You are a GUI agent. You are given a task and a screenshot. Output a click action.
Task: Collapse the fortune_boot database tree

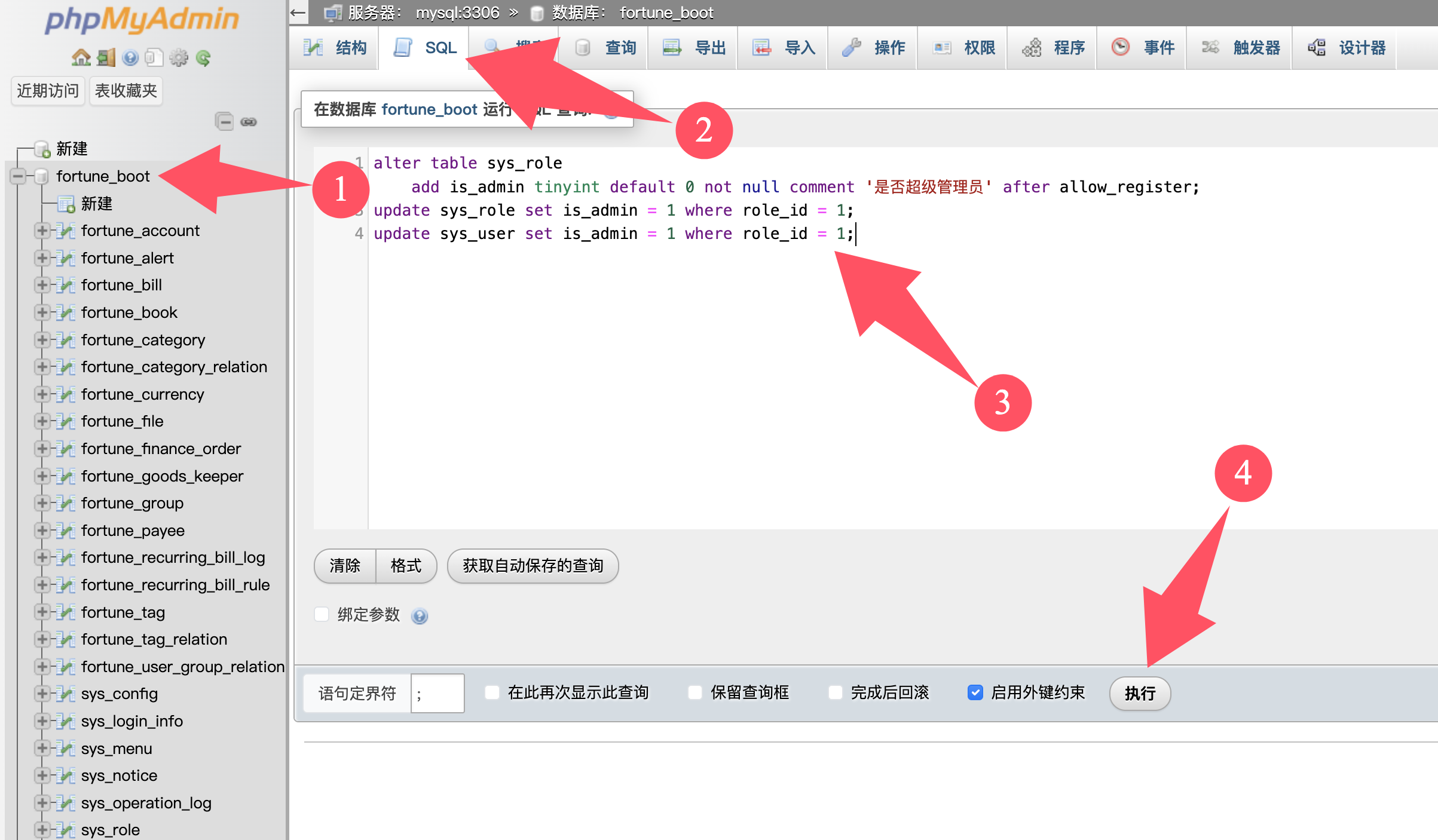click(18, 176)
